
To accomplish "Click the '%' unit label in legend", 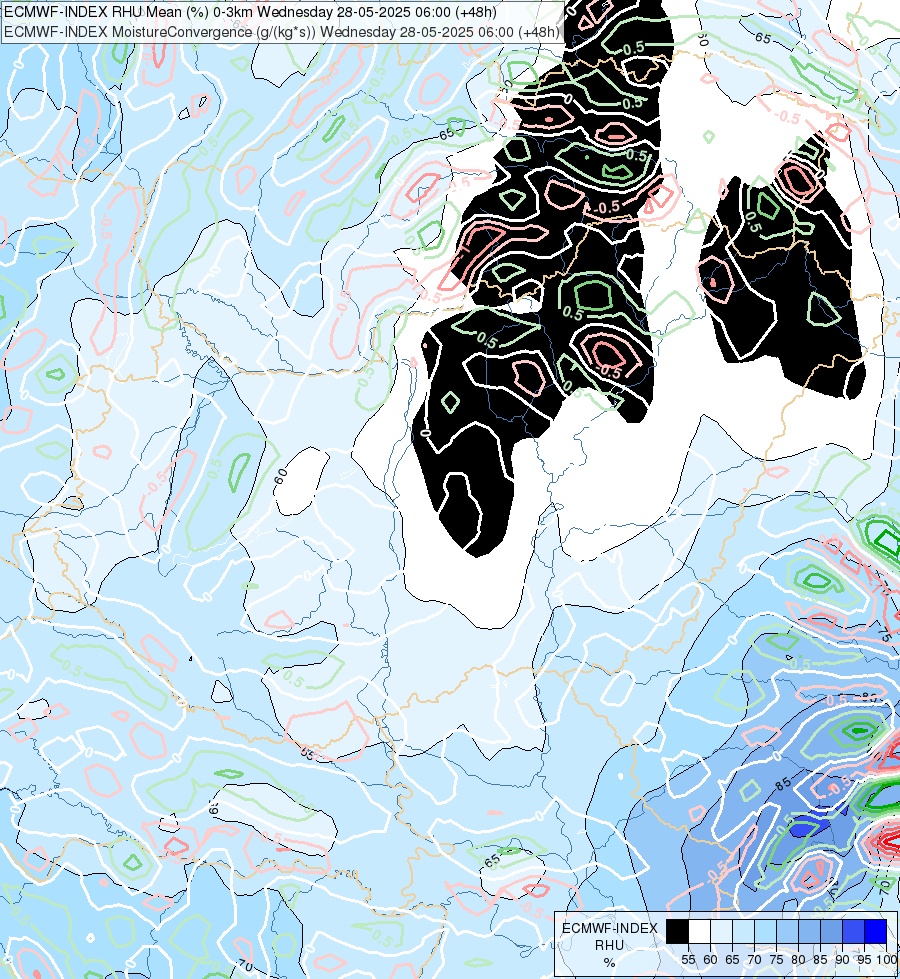I will [x=610, y=962].
